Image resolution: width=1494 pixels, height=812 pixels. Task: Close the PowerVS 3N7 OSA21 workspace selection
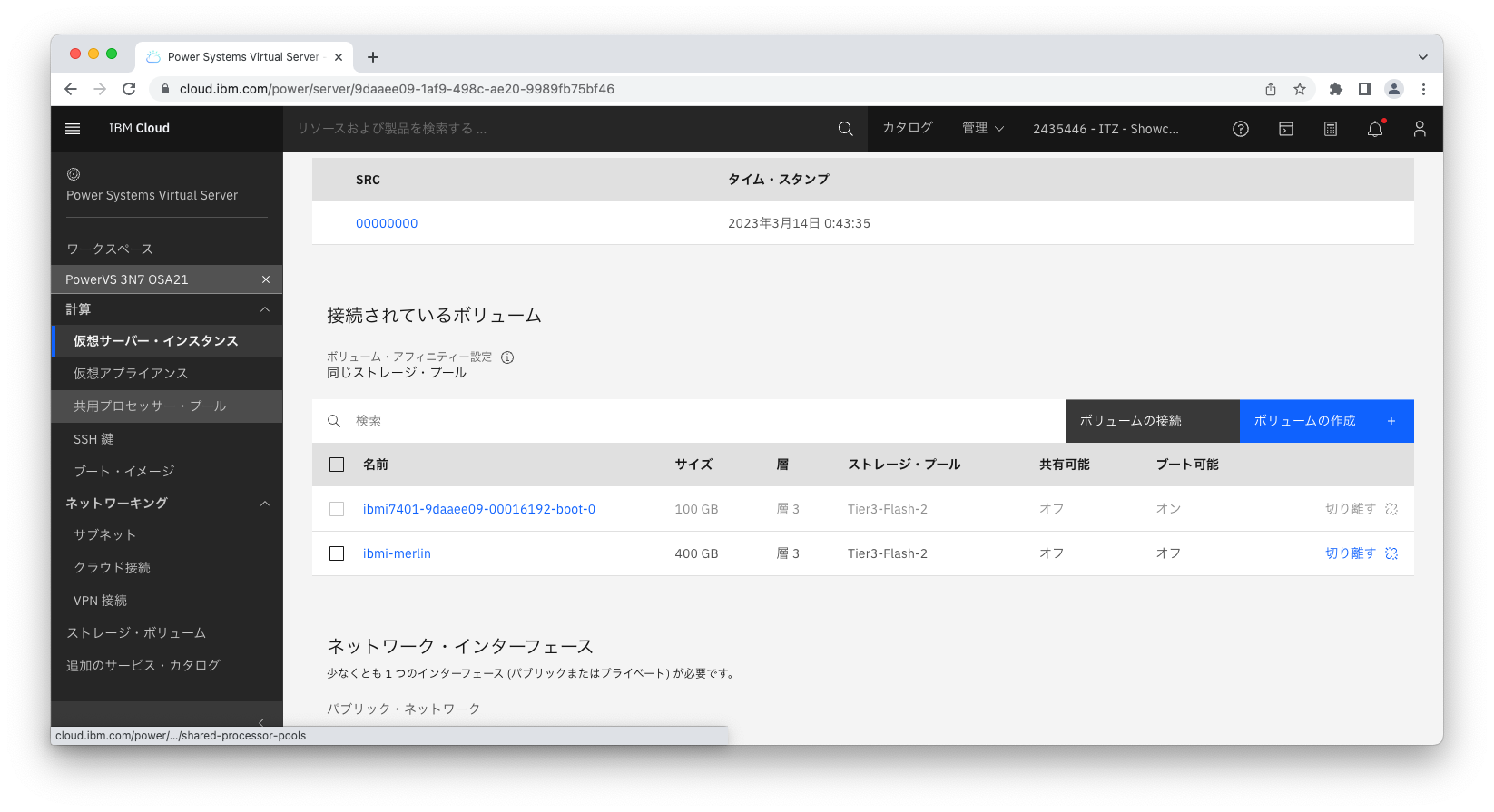pos(266,279)
